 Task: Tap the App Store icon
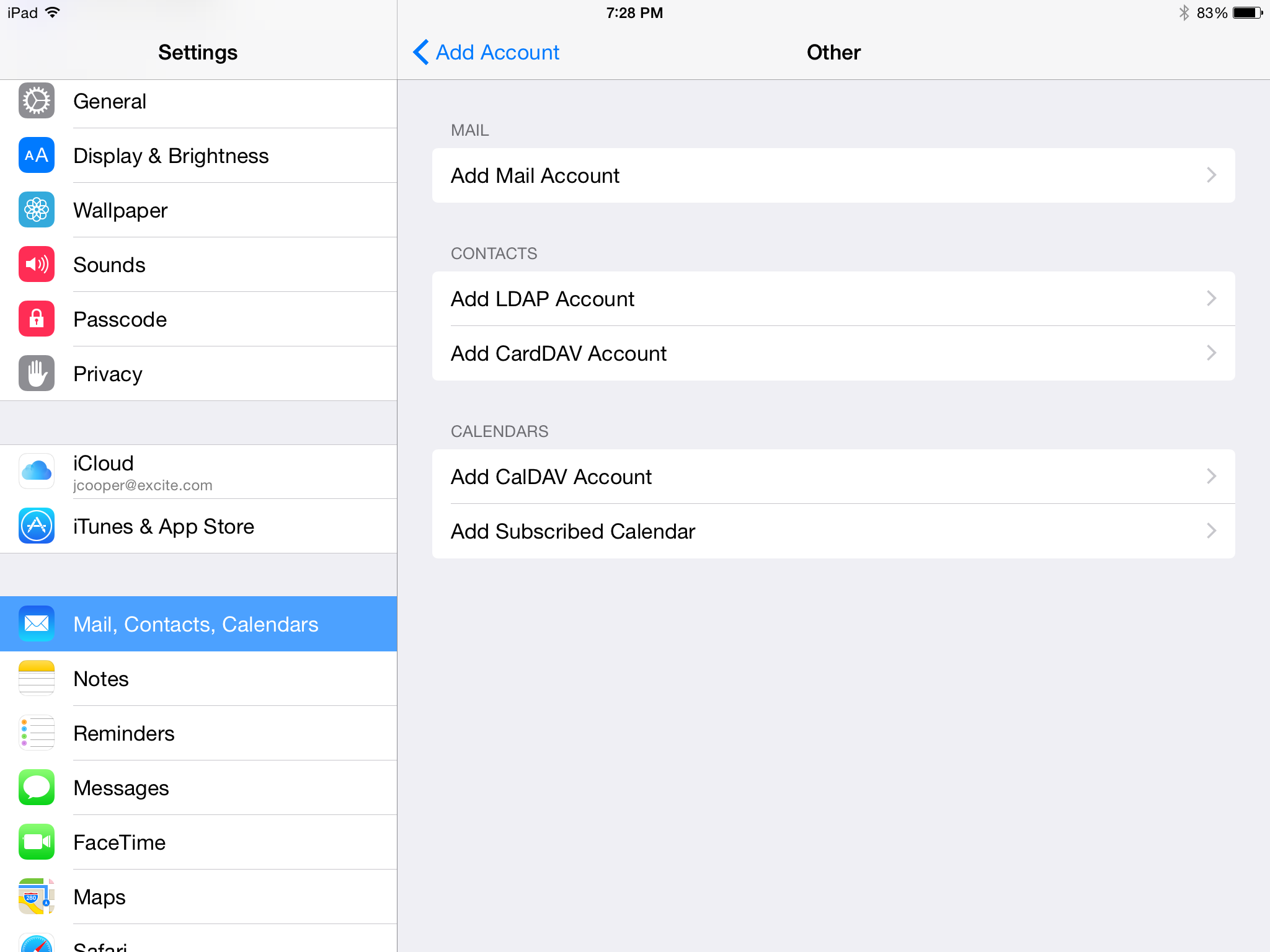pyautogui.click(x=37, y=526)
